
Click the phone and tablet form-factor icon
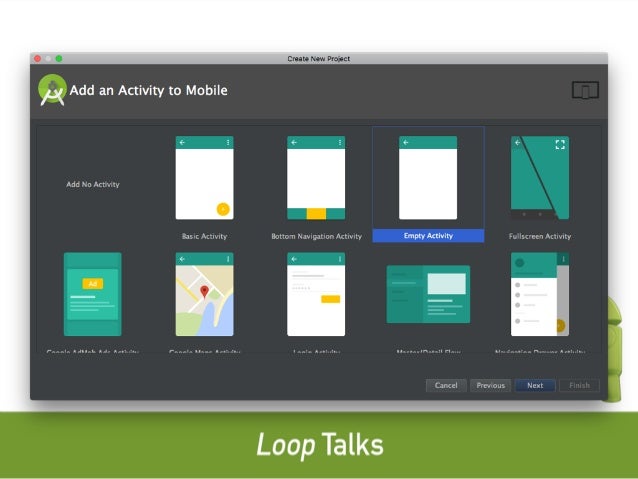coord(585,90)
